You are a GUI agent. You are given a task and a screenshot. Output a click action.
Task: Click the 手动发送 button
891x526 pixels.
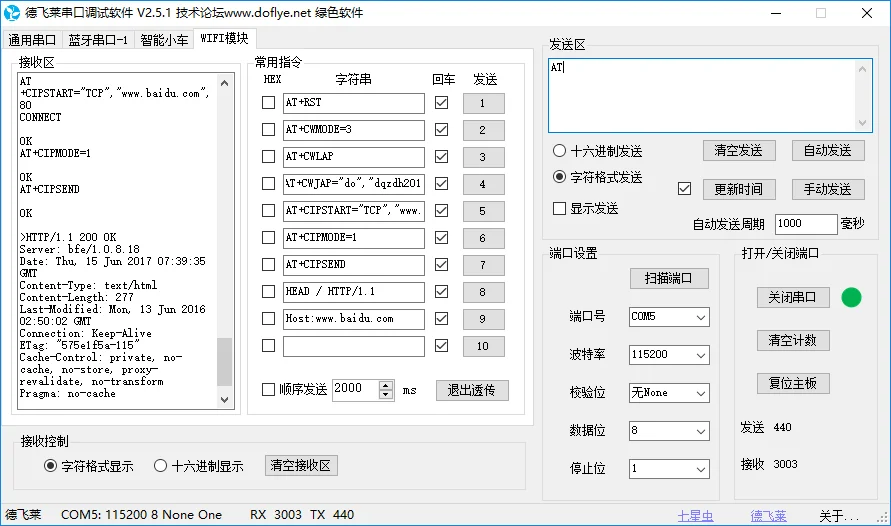coord(828,189)
